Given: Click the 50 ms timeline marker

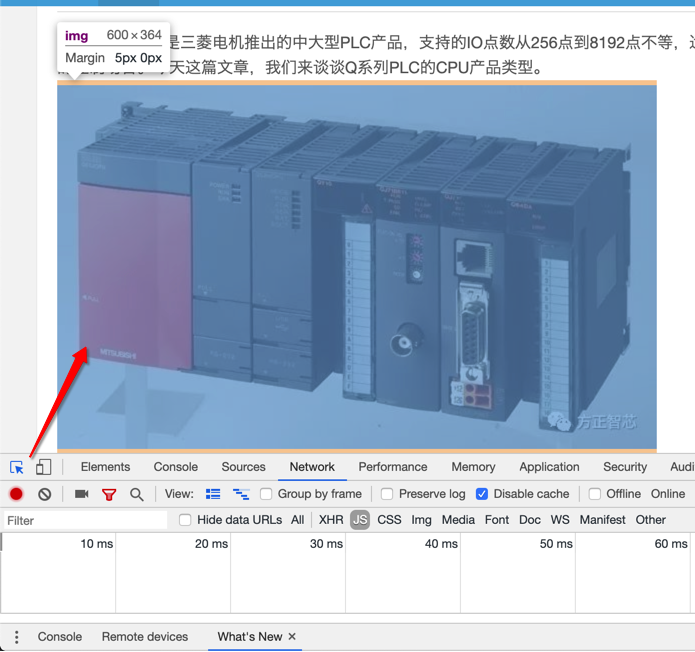Looking at the screenshot, I should click(x=556, y=544).
